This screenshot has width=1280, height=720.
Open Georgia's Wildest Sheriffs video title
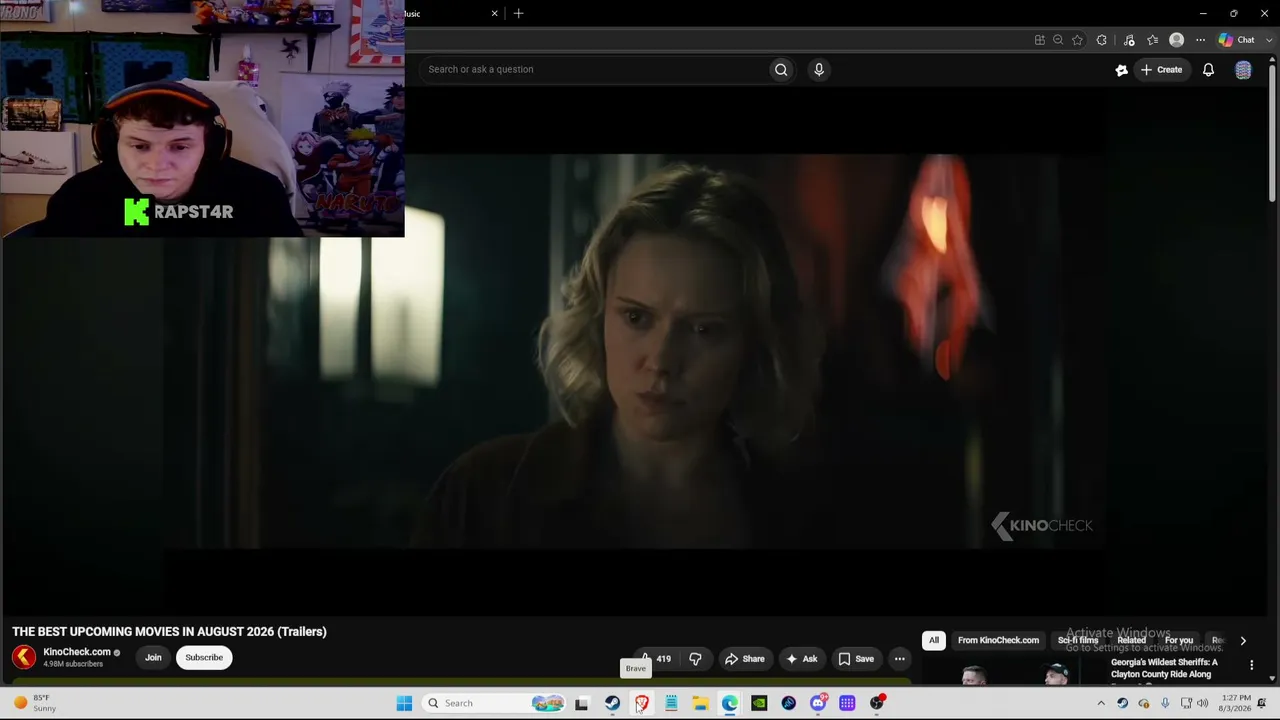pyautogui.click(x=1164, y=668)
